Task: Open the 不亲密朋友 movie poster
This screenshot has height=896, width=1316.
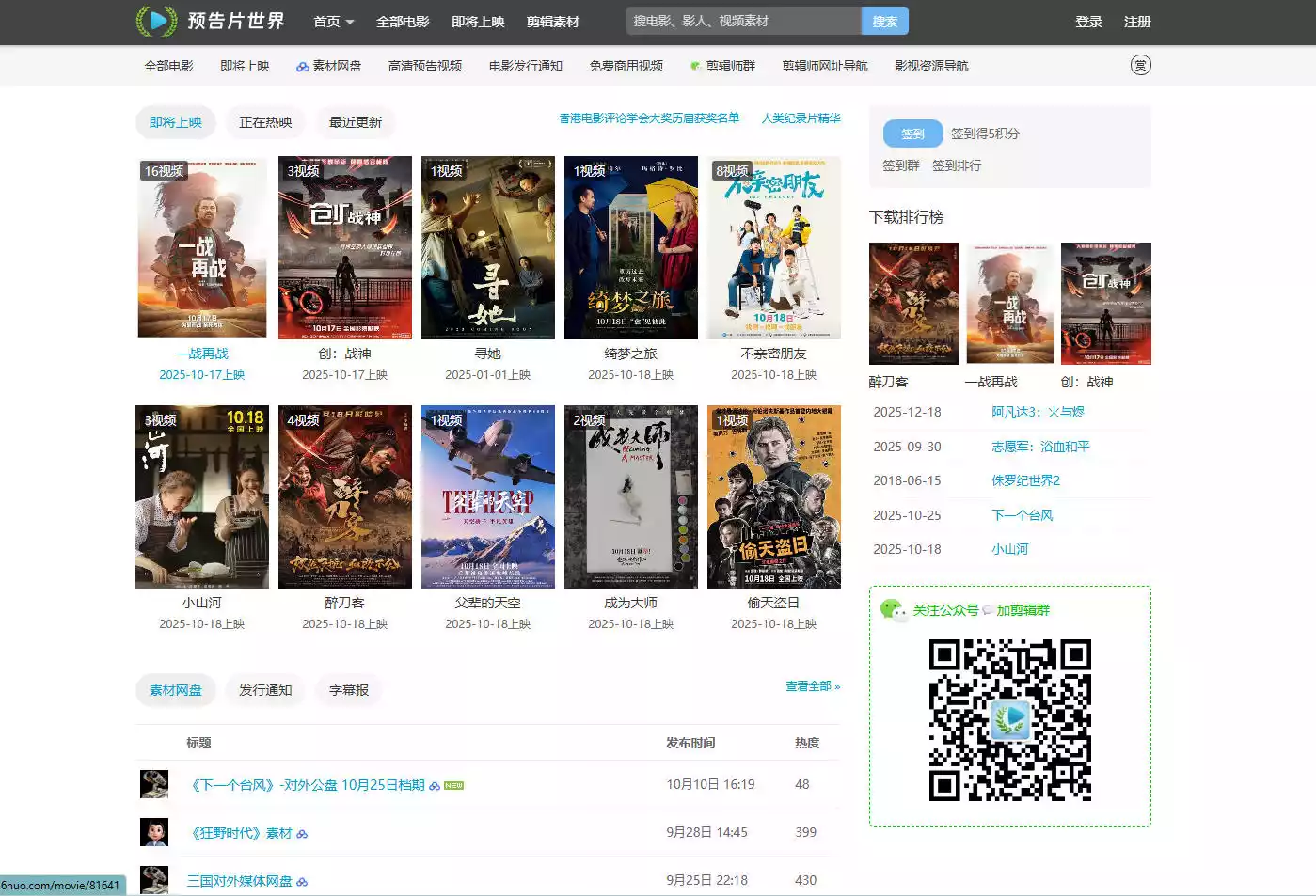Action: pos(774,247)
